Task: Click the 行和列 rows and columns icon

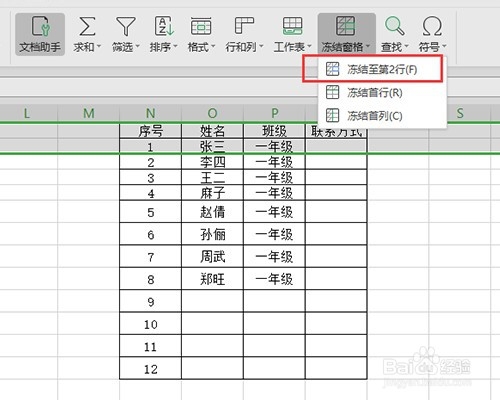Action: coord(244,26)
